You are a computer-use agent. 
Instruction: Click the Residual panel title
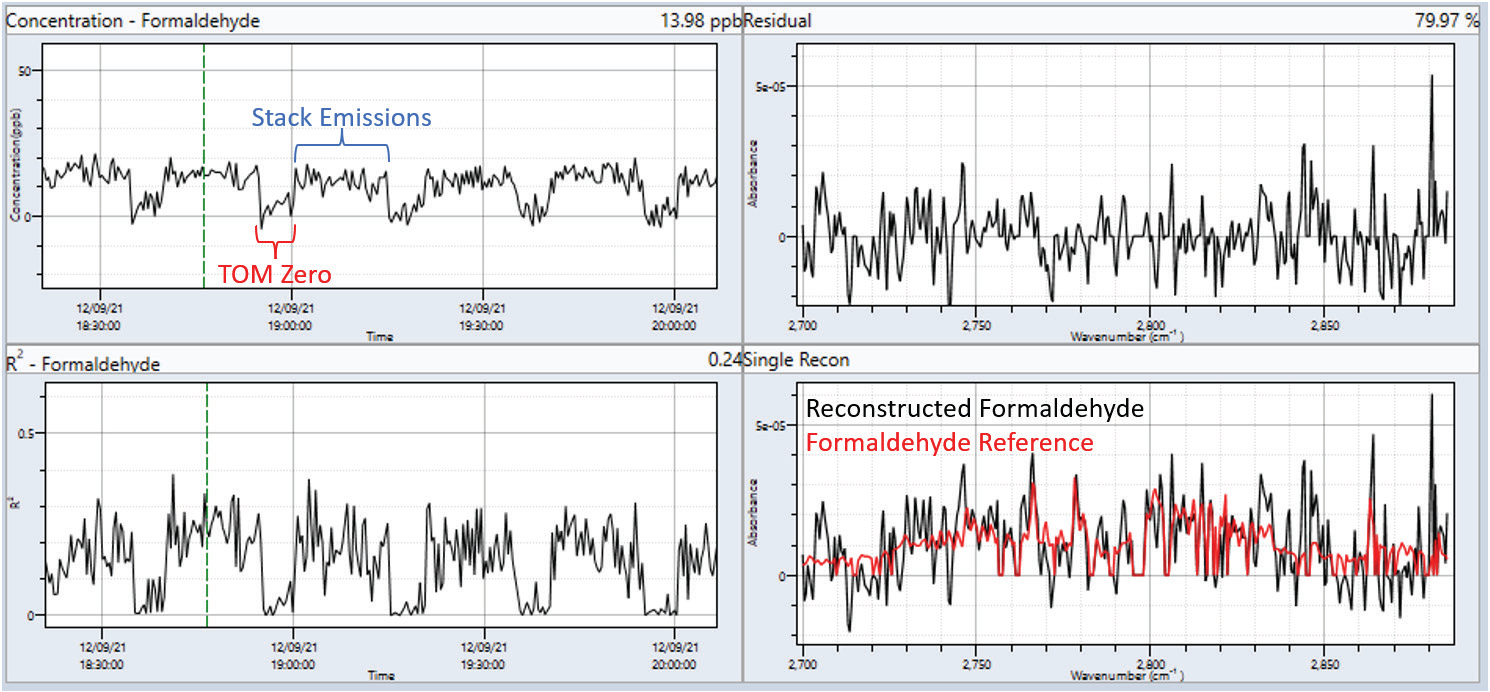778,21
